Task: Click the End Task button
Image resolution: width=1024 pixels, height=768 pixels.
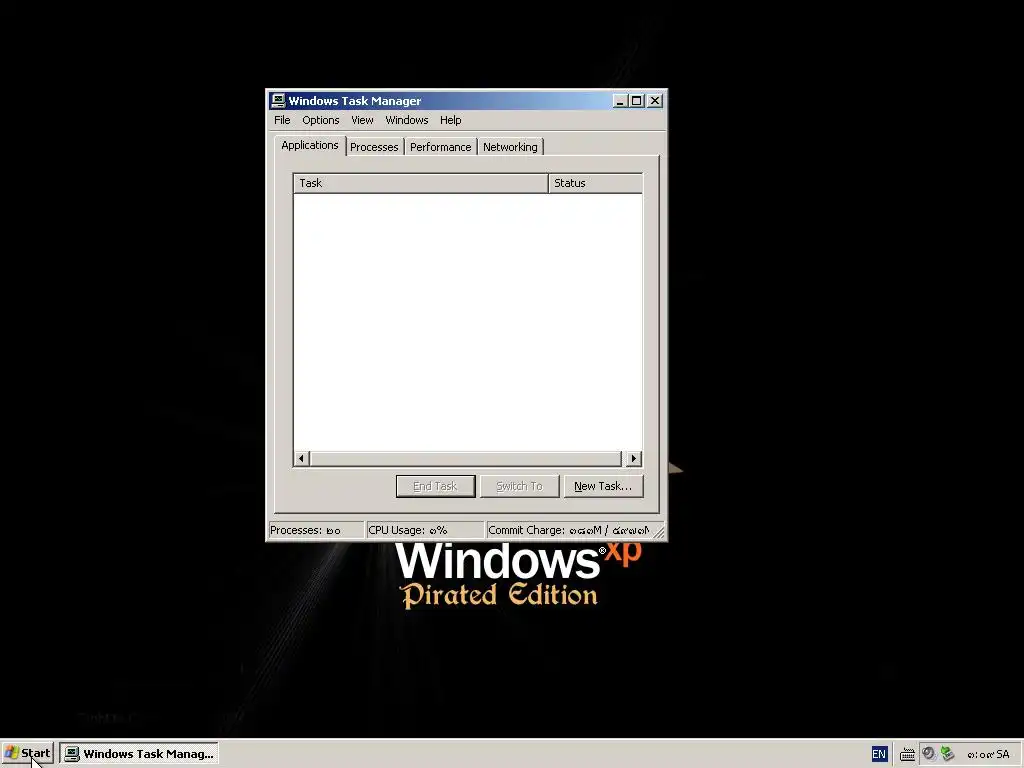Action: 436,487
